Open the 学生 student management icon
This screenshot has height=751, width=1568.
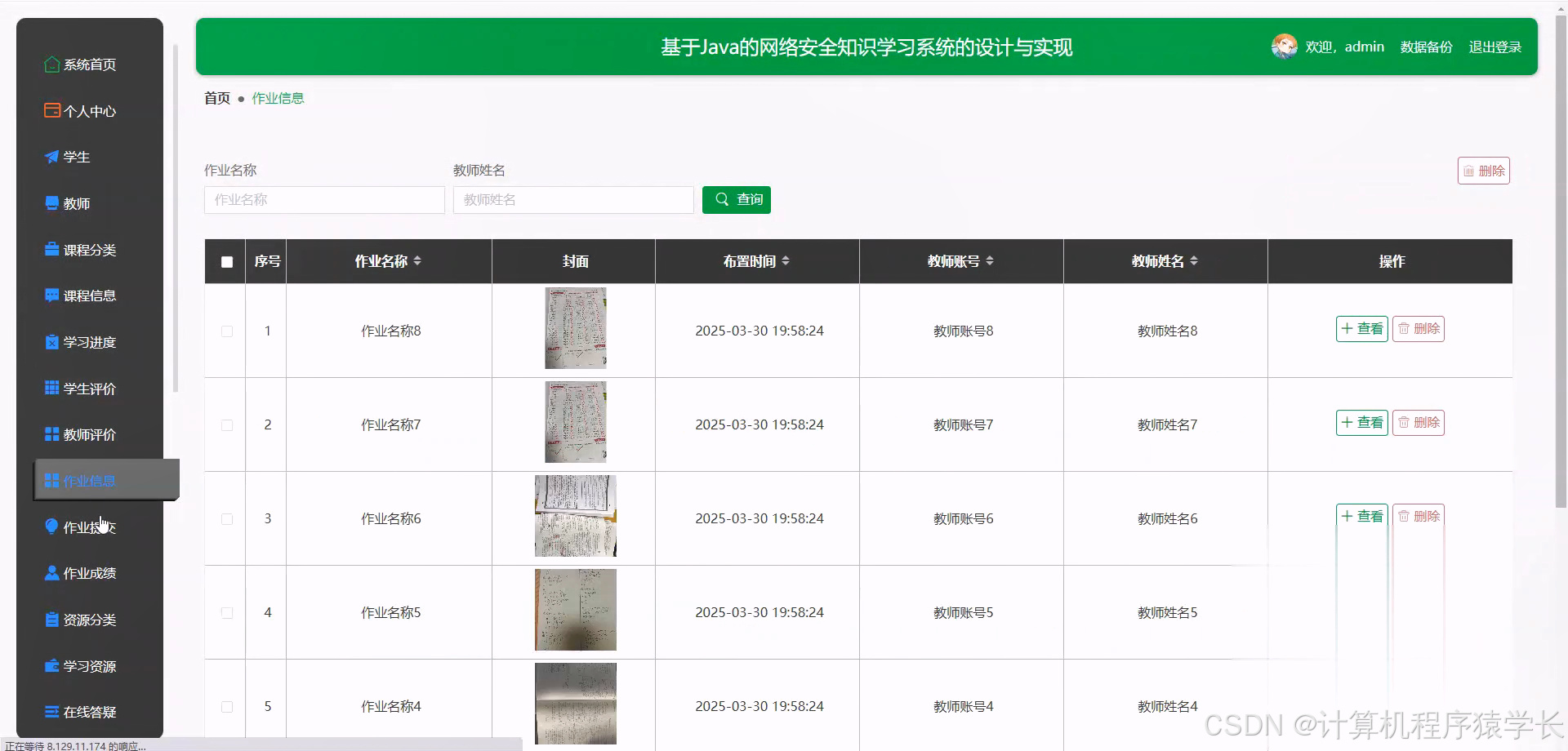point(51,157)
